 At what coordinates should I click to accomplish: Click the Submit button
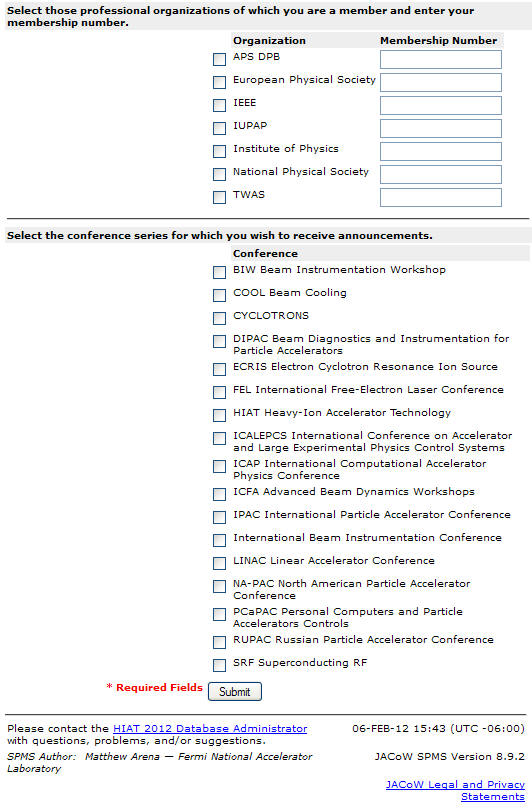pos(235,691)
